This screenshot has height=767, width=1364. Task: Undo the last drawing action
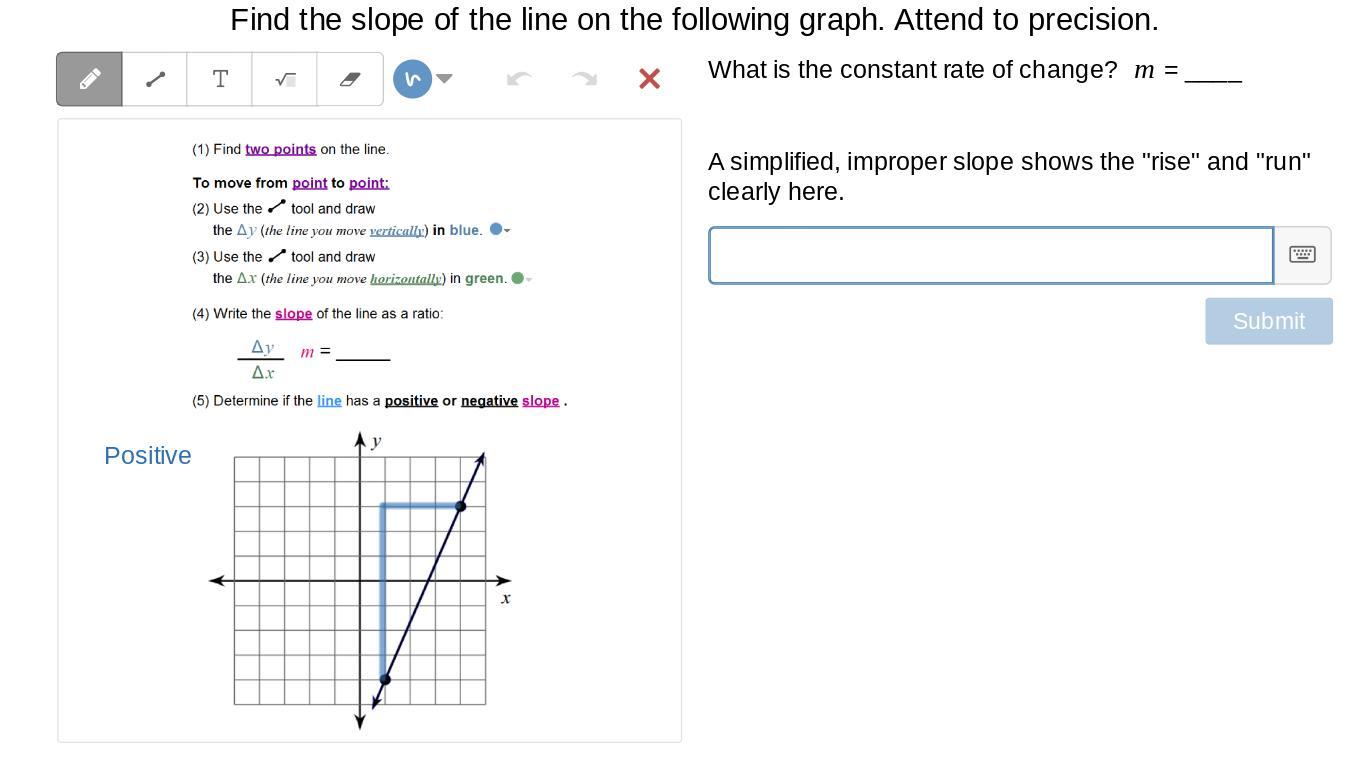click(x=519, y=79)
